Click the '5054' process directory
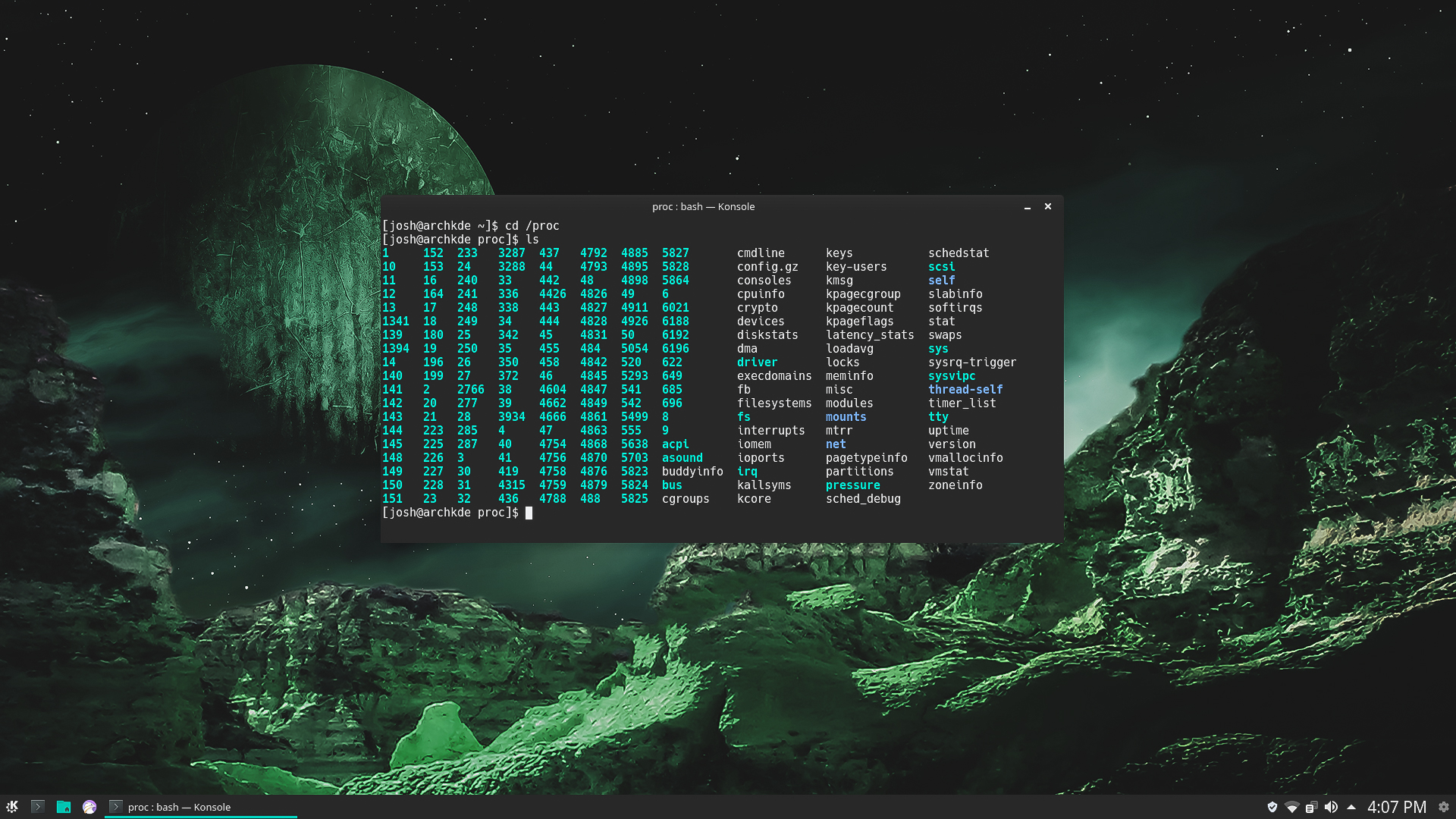1456x819 pixels. [634, 349]
